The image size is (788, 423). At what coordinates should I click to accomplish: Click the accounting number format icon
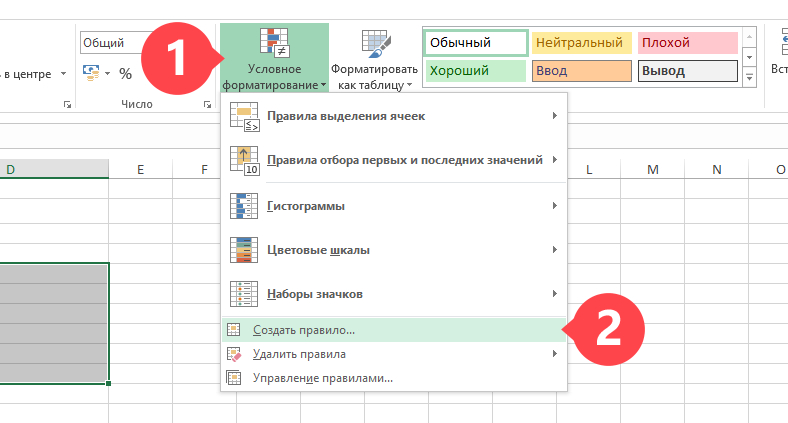pos(91,73)
